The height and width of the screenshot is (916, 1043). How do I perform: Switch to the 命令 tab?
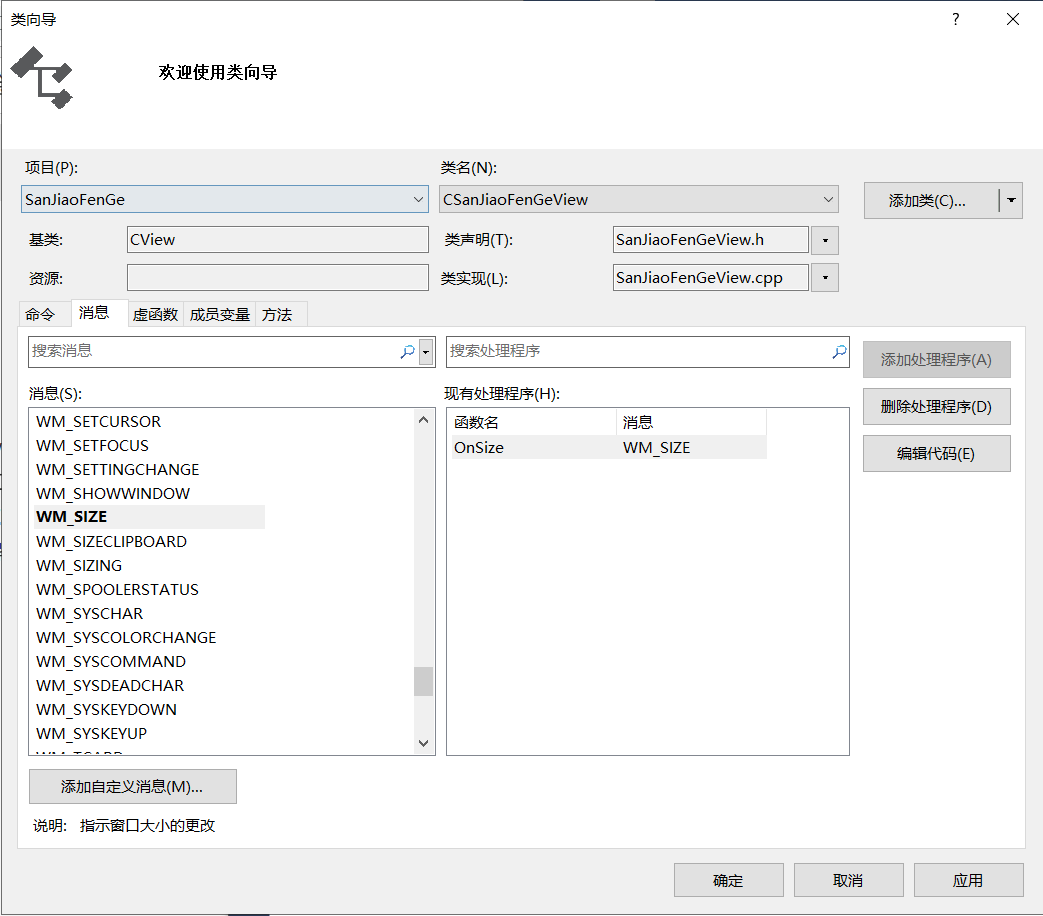coord(44,313)
